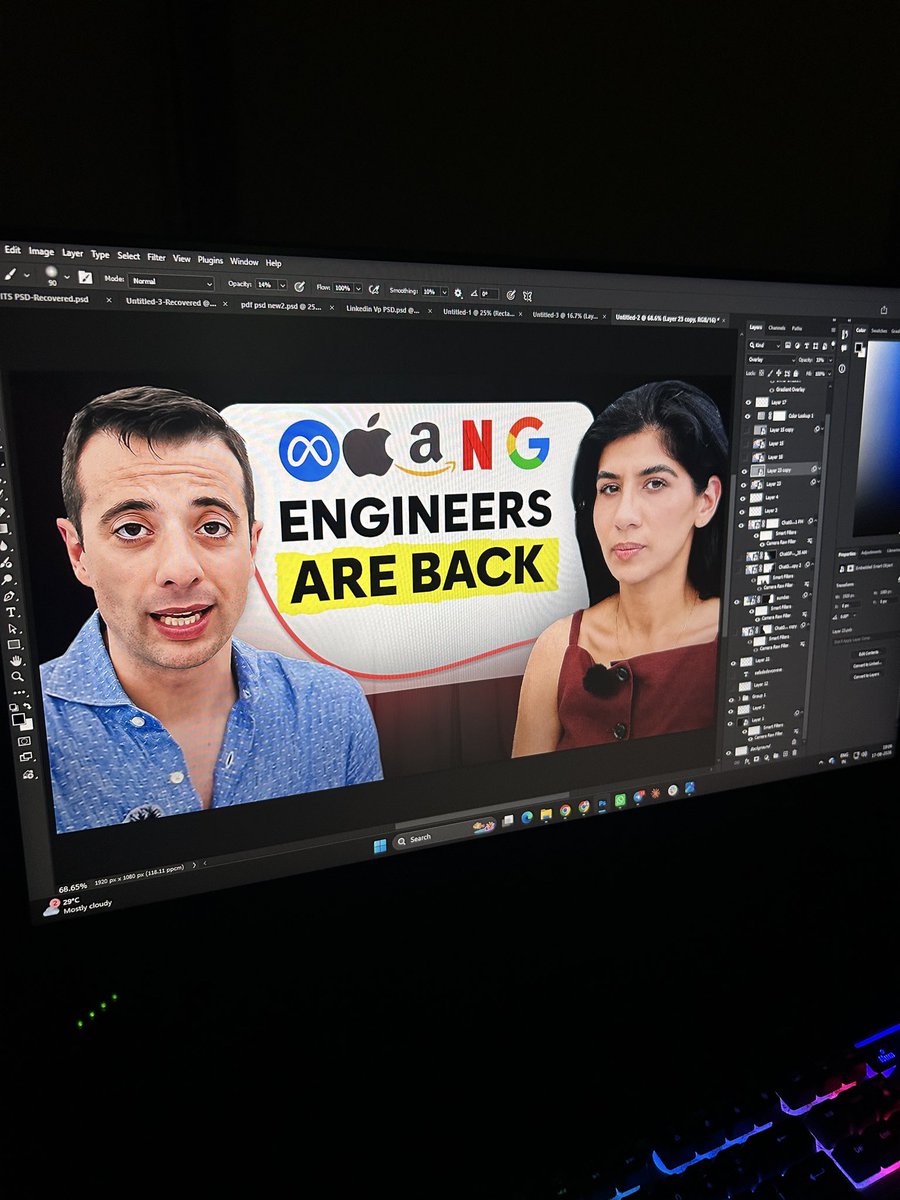Select the Hand tool
The width and height of the screenshot is (900, 1200).
(16, 660)
